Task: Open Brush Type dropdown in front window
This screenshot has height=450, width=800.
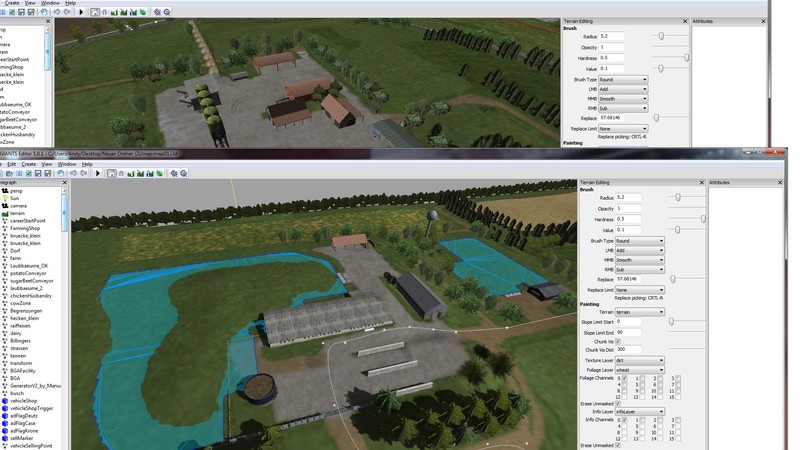Action: point(639,240)
